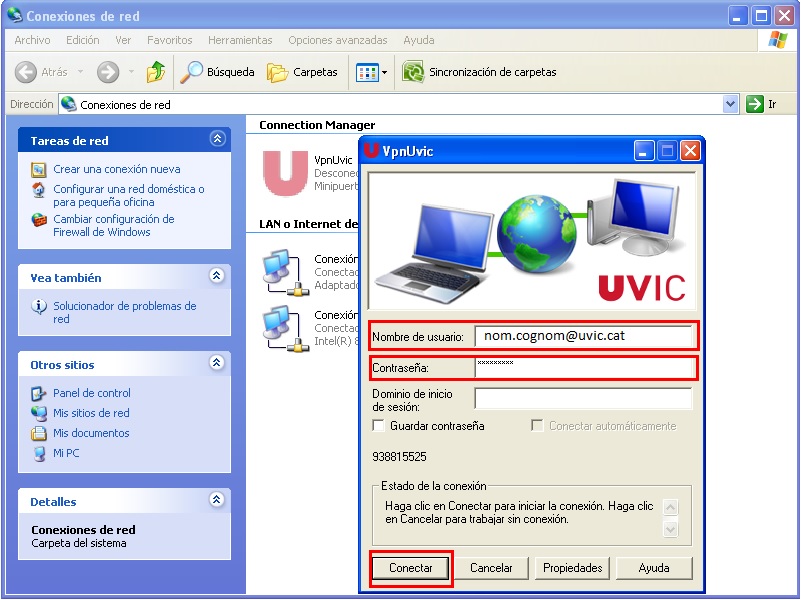Viewport: 802px width, 600px height.
Task: Click the Mis documentos folder icon
Action: point(39,433)
